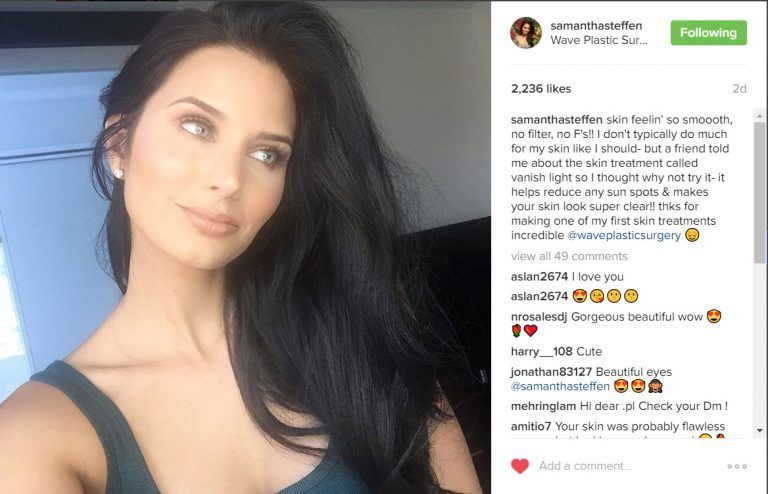Open samanthasteffen's round profile avatar
Viewport: 768px width, 494px height.
tap(526, 33)
